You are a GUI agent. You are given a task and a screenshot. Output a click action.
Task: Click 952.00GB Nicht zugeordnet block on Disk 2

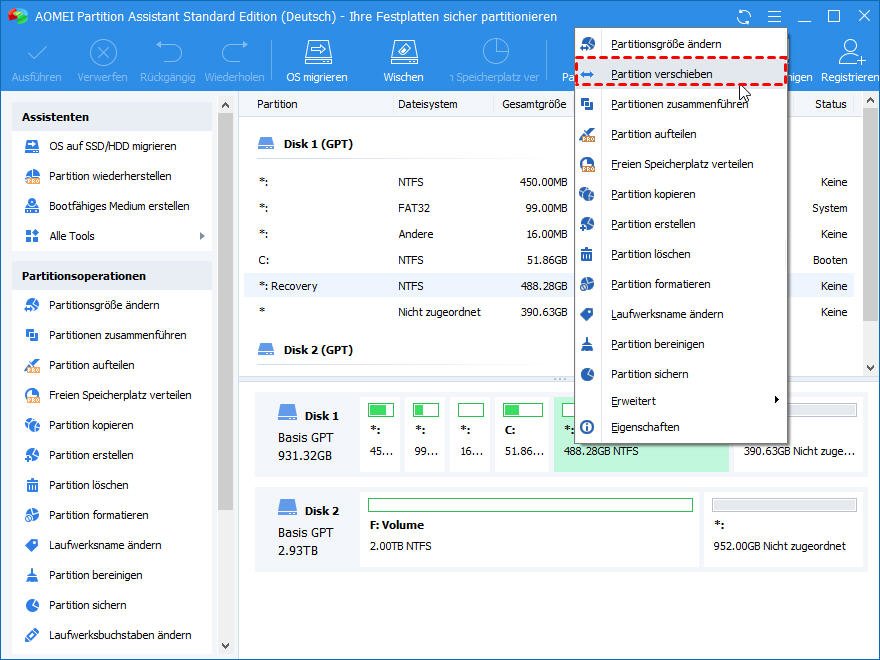coord(783,528)
